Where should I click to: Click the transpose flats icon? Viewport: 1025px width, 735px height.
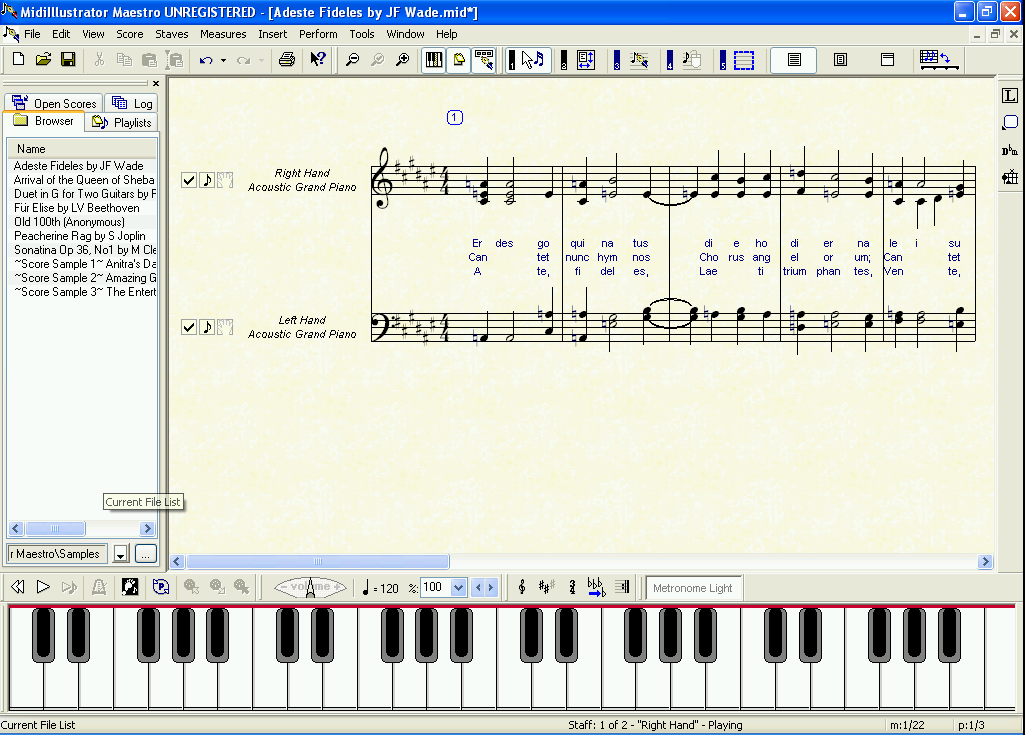point(596,587)
